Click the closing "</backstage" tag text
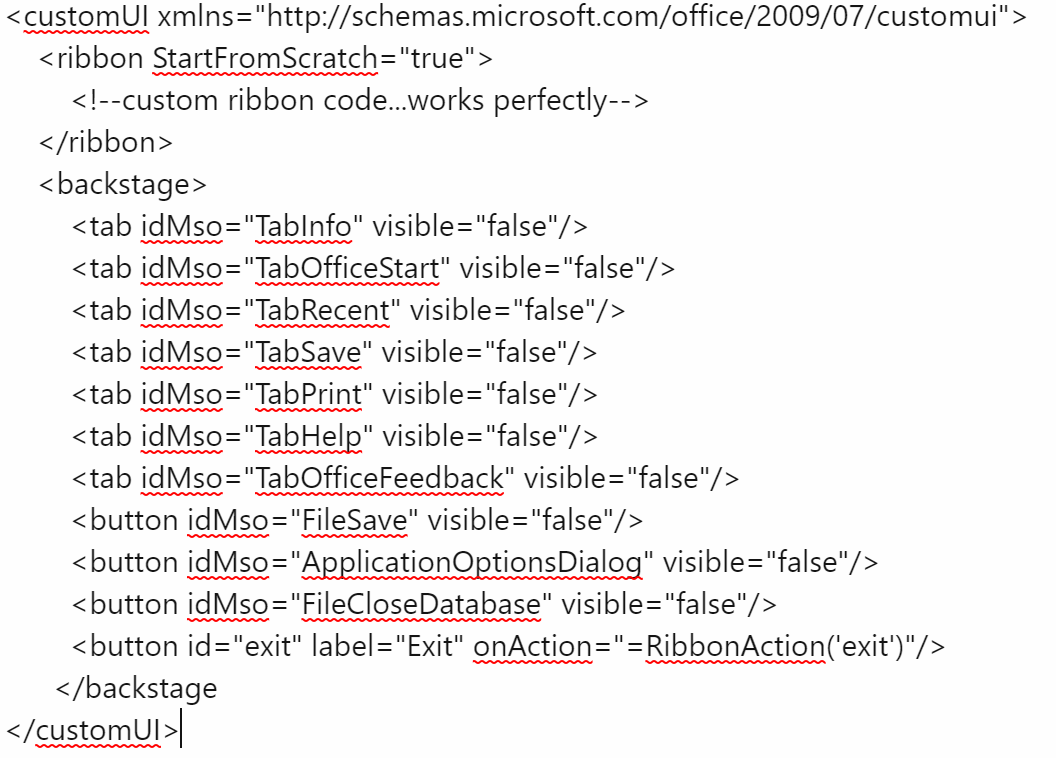This screenshot has height=758, width=1056. (137, 689)
